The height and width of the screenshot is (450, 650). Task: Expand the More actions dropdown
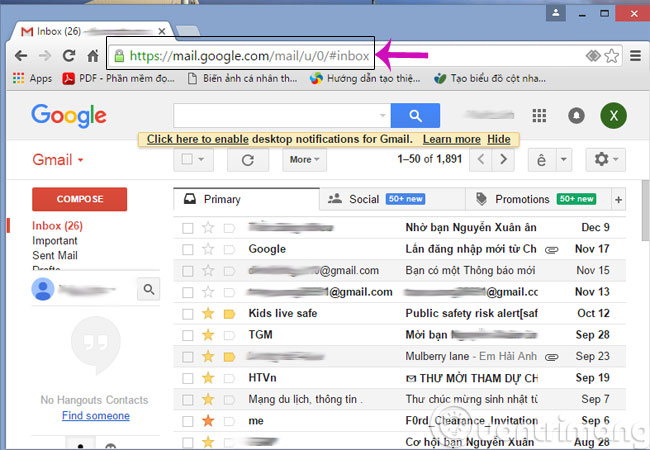click(x=304, y=160)
